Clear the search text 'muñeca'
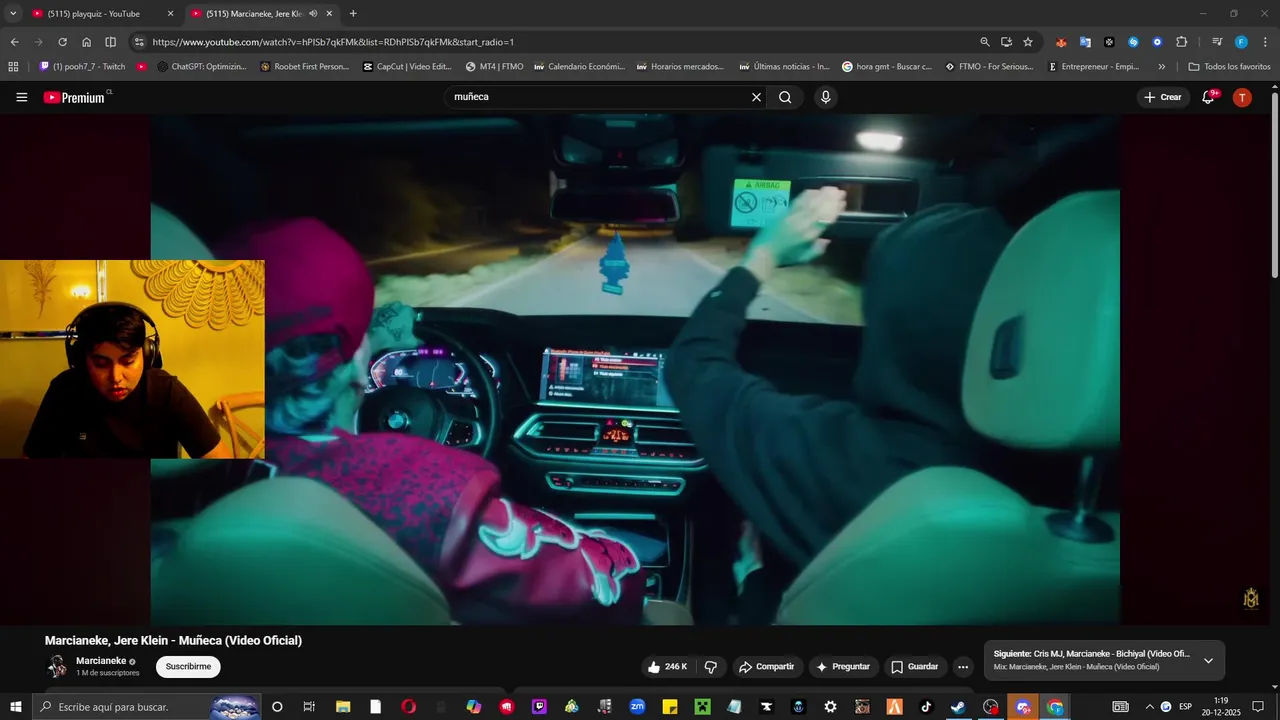The image size is (1280, 720). 757,97
